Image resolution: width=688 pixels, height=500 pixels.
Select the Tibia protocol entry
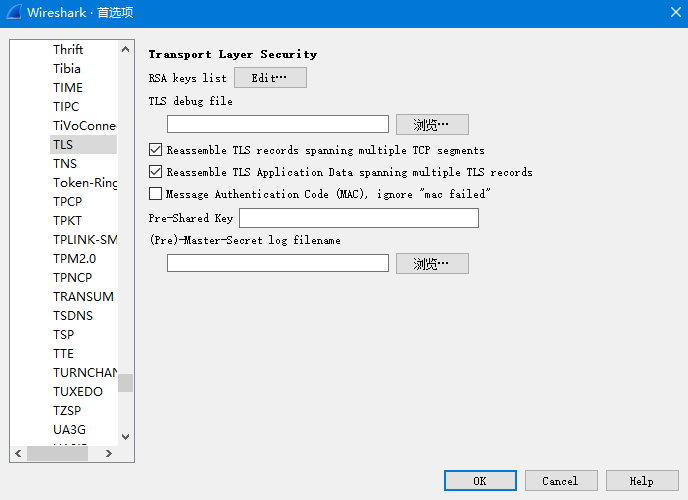(x=67, y=68)
